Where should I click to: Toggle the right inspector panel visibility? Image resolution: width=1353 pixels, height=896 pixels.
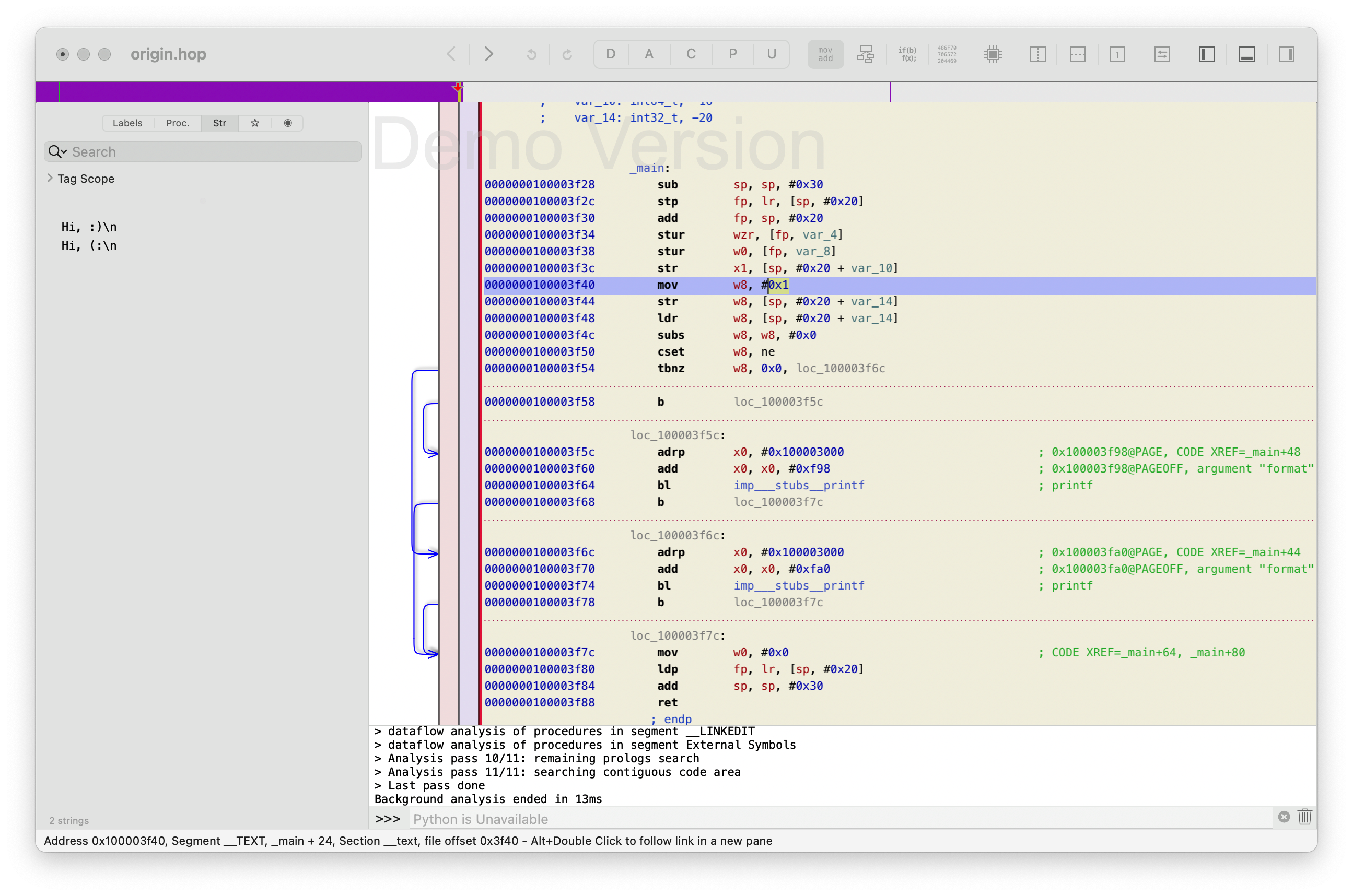click(1286, 54)
